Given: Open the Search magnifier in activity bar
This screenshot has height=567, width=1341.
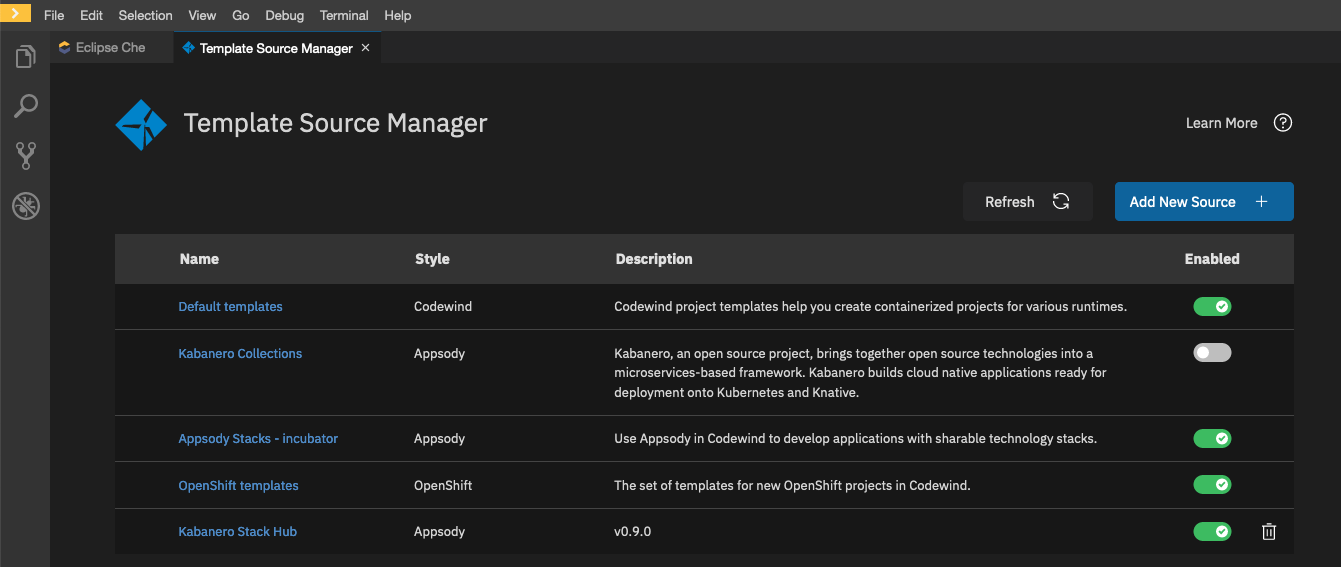Looking at the screenshot, I should pos(25,106).
